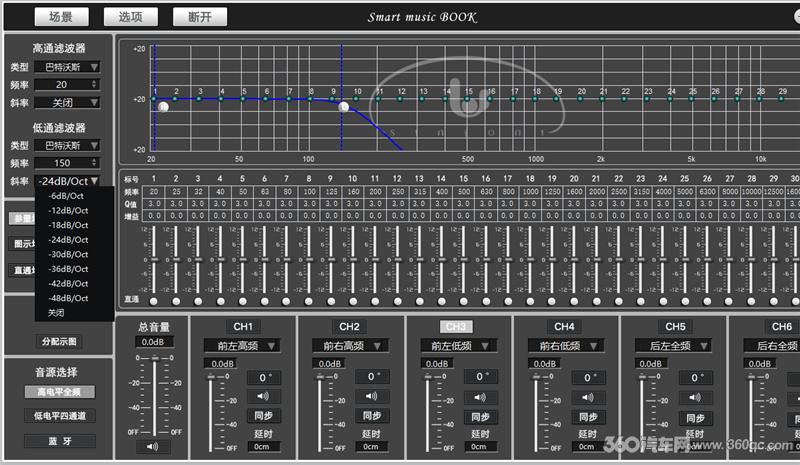Select the low-pass L marker on the graph
The width and height of the screenshot is (800, 465).
pos(344,107)
